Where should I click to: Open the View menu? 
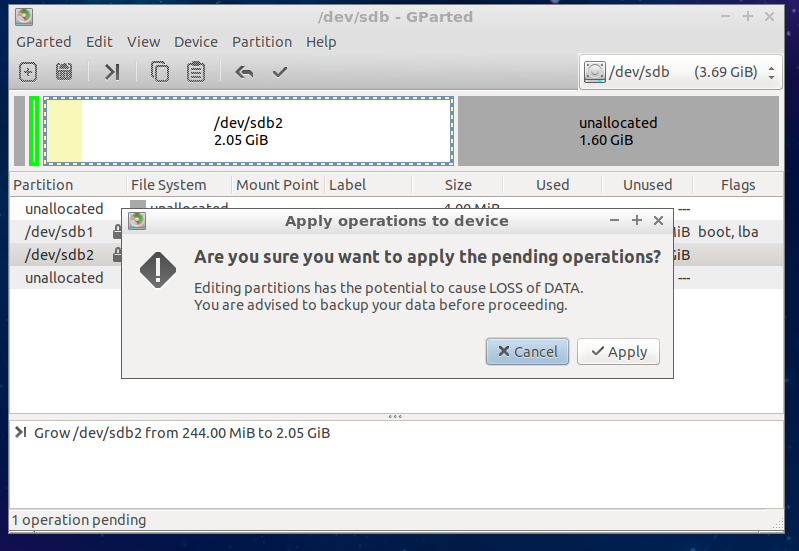click(x=143, y=42)
